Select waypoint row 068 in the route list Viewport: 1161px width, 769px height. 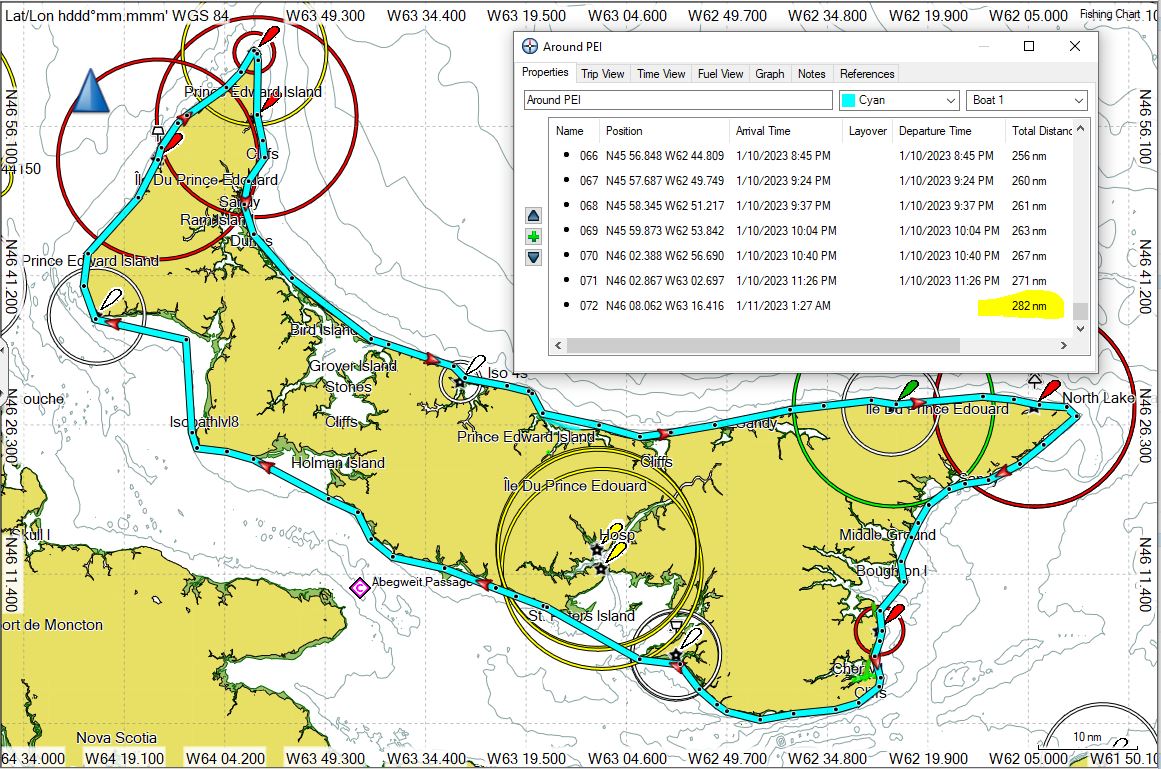click(x=812, y=206)
